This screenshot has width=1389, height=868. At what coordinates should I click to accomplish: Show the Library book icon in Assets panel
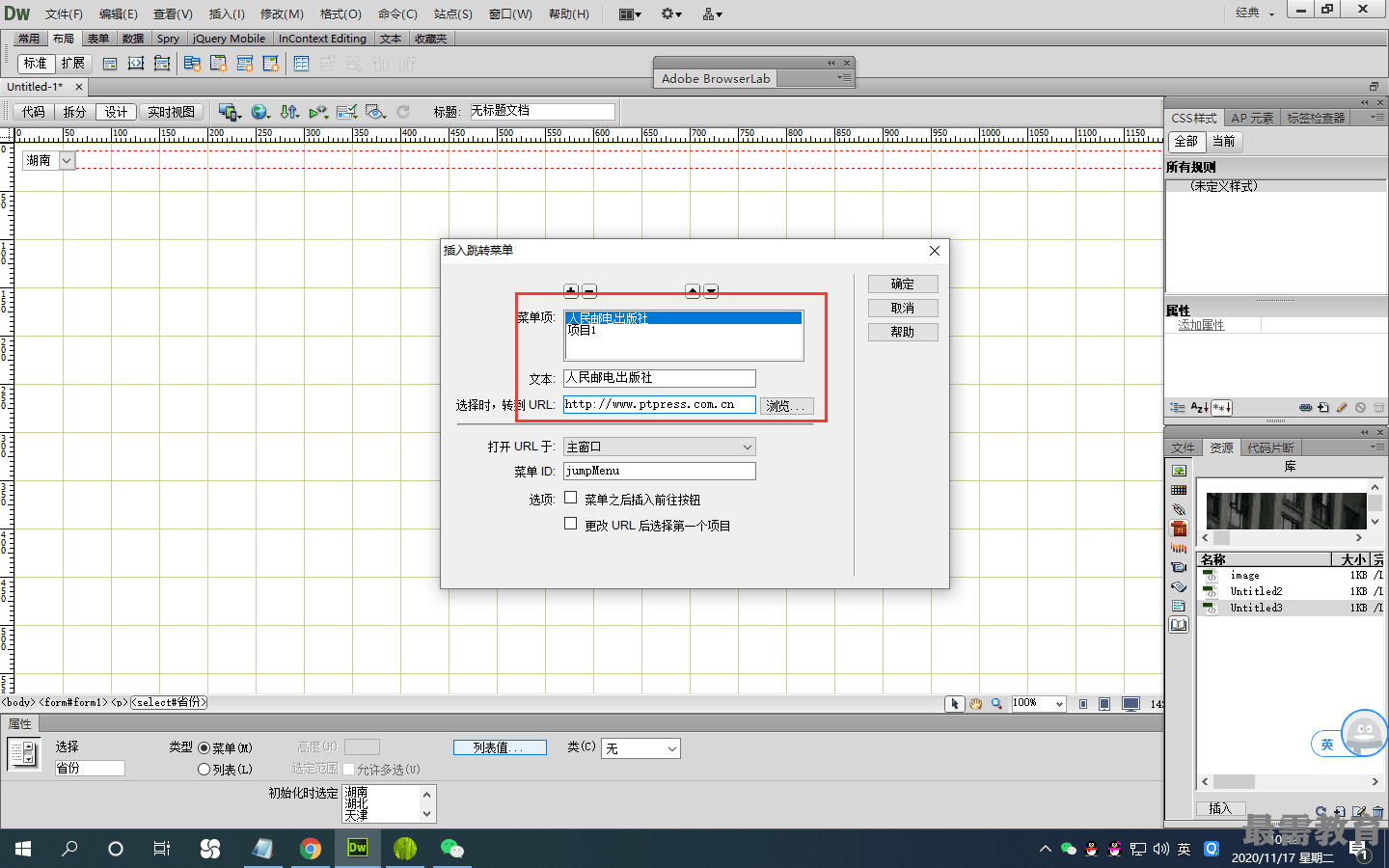click(x=1179, y=625)
